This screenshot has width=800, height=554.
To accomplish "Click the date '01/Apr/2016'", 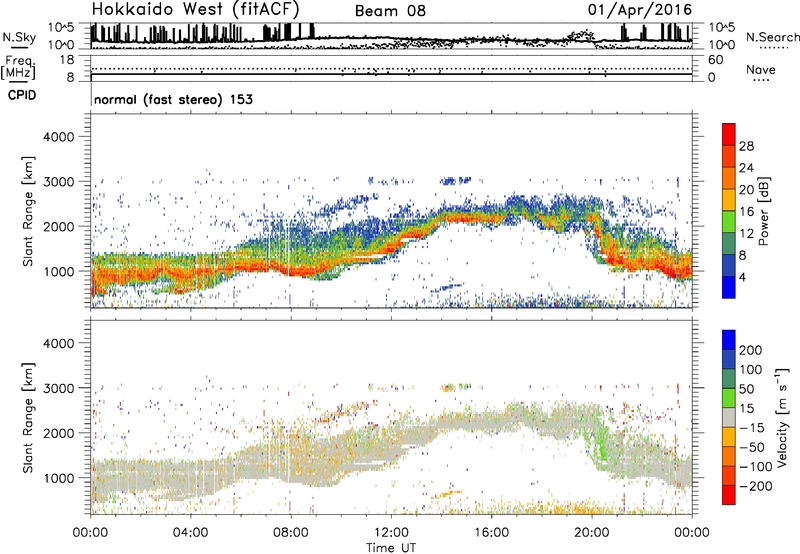I will coord(640,10).
